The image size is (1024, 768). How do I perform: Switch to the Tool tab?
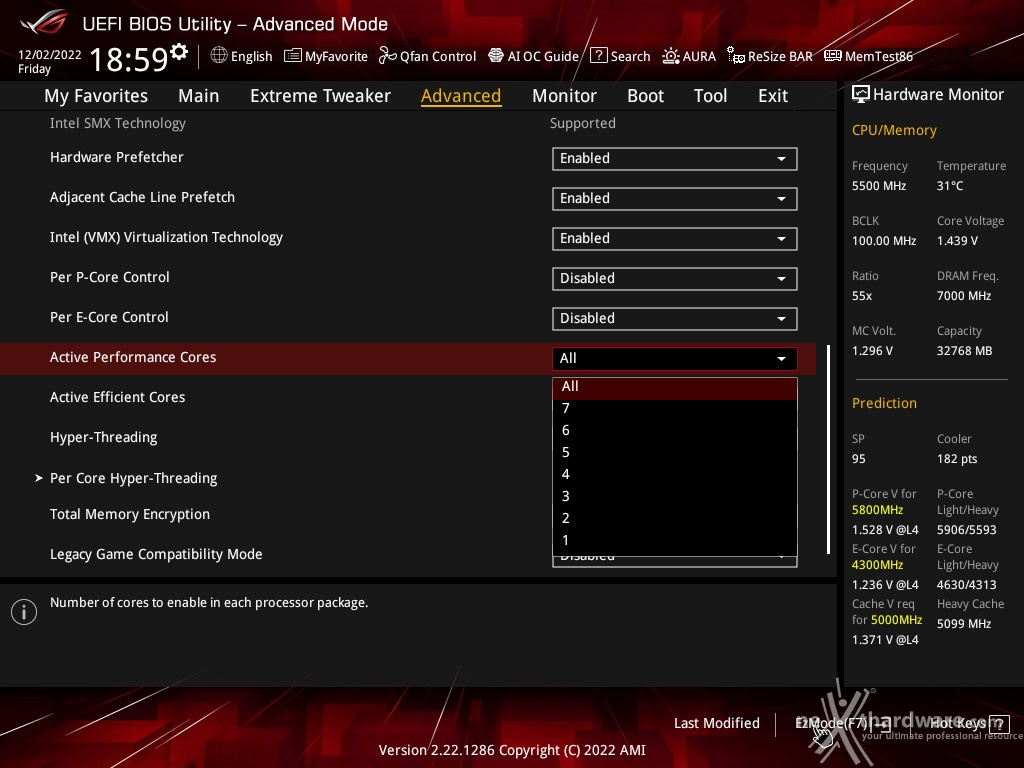click(710, 96)
